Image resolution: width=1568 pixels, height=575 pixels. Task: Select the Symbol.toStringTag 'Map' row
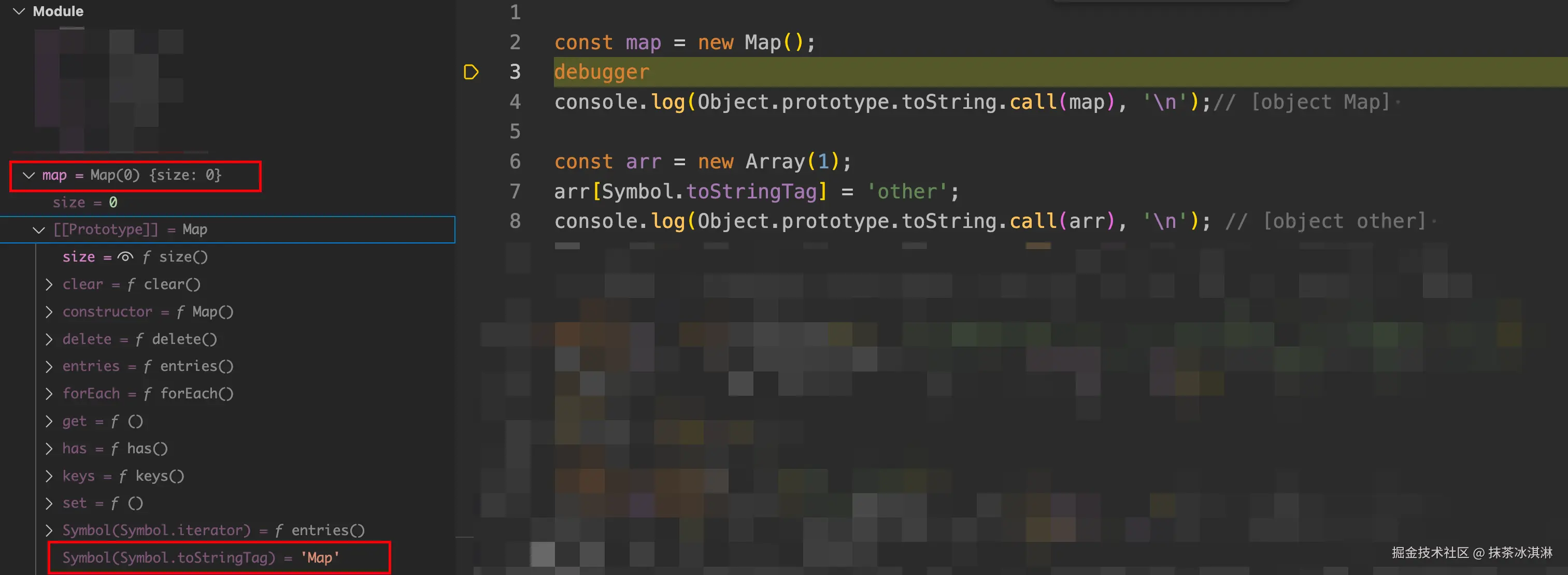[x=201, y=557]
